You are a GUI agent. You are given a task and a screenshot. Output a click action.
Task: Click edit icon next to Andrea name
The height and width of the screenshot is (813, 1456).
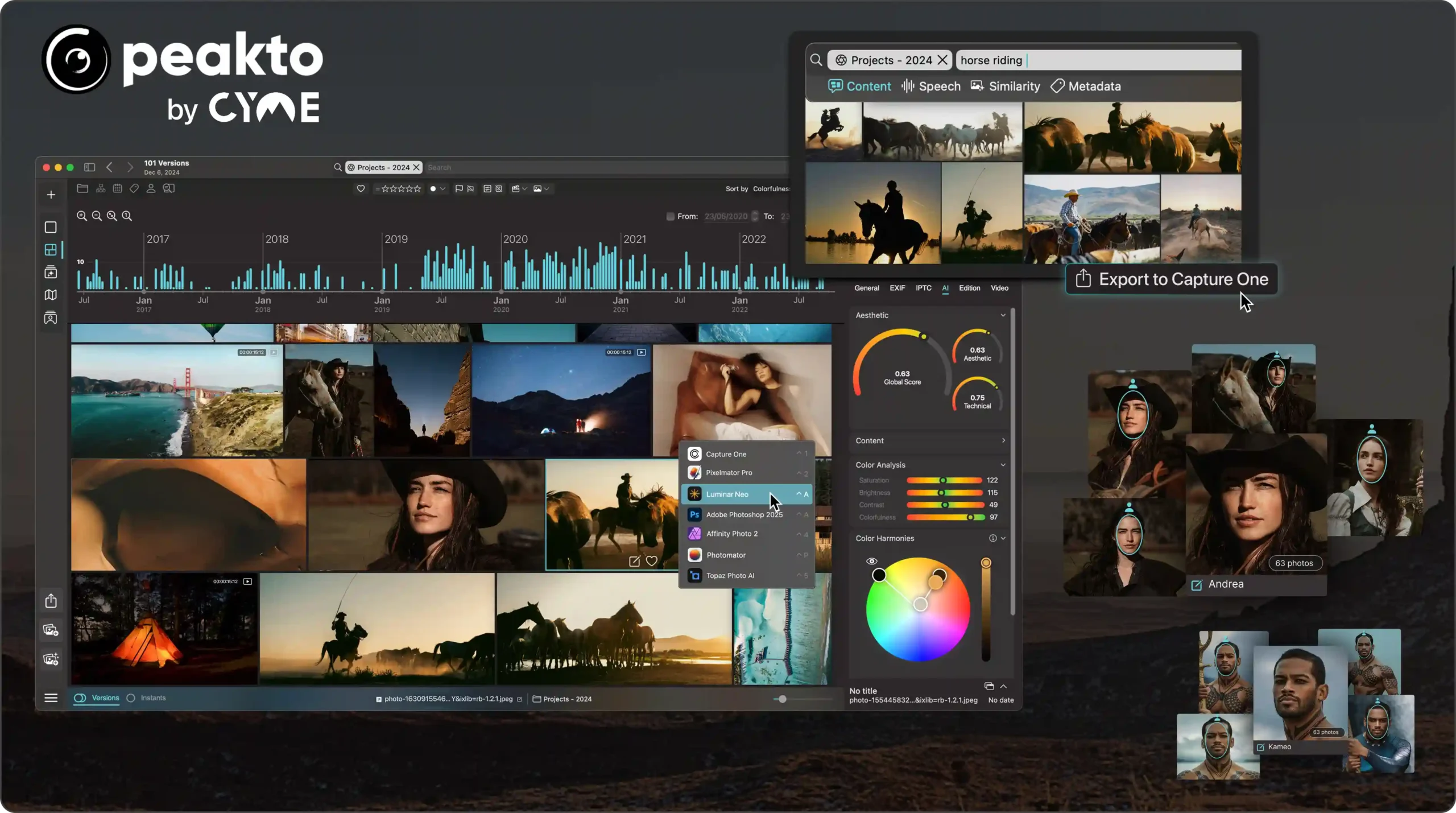point(1197,585)
